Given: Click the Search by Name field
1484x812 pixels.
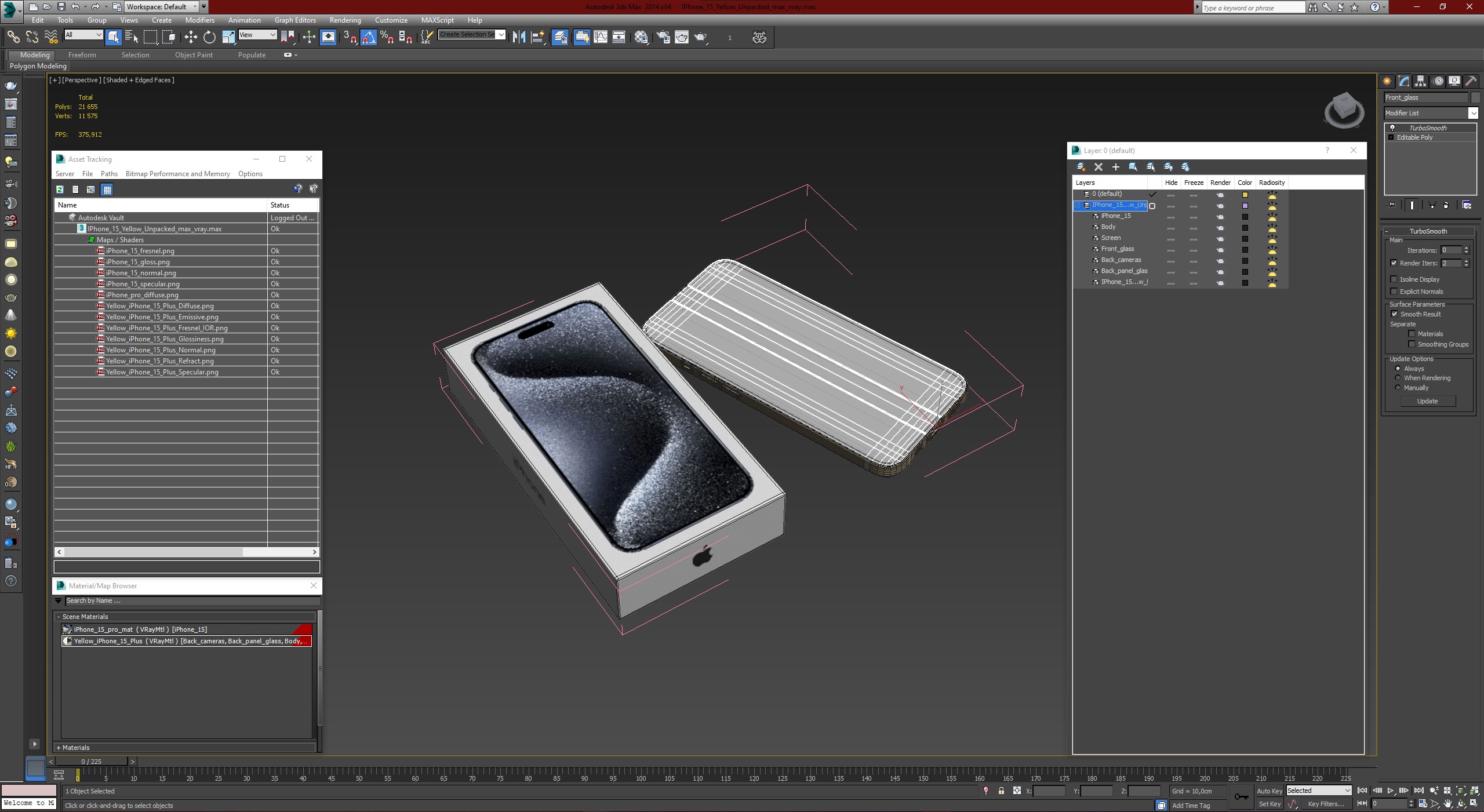Looking at the screenshot, I should [x=191, y=601].
